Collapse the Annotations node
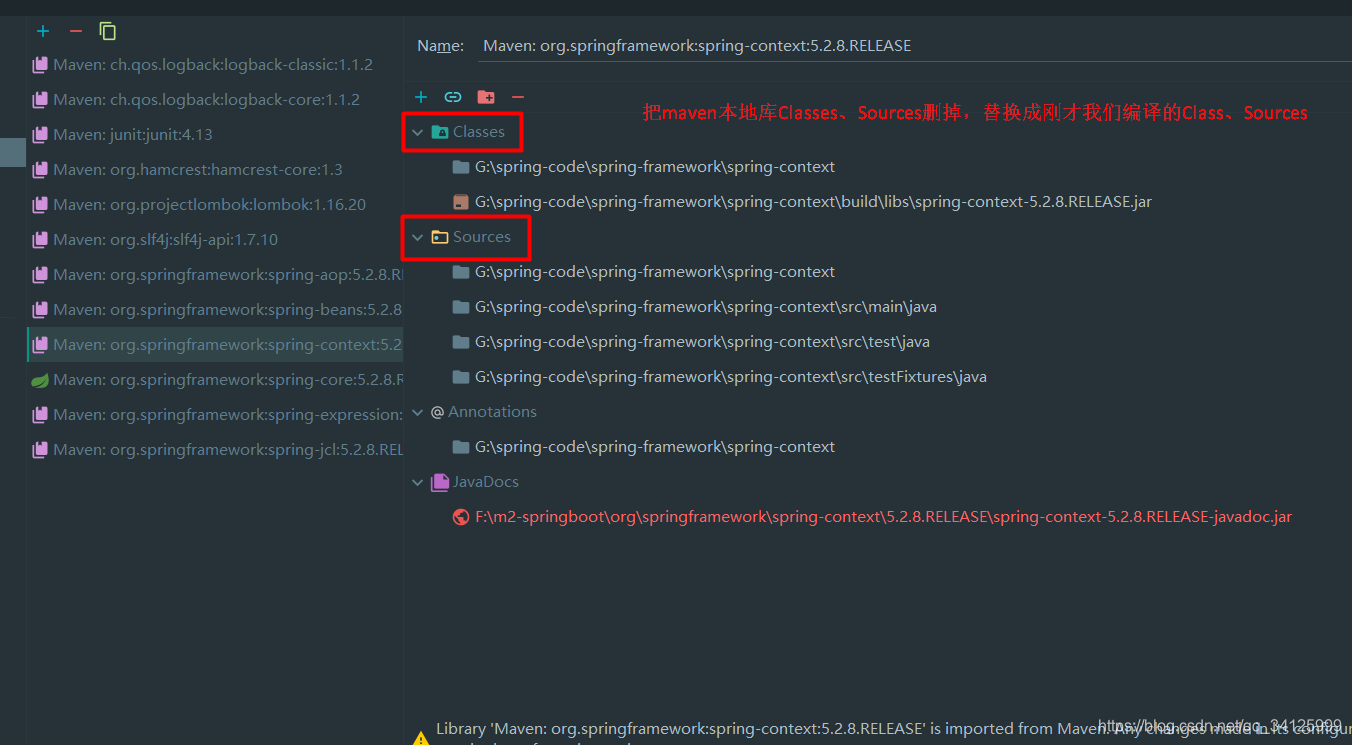The height and width of the screenshot is (745, 1352). [x=418, y=412]
